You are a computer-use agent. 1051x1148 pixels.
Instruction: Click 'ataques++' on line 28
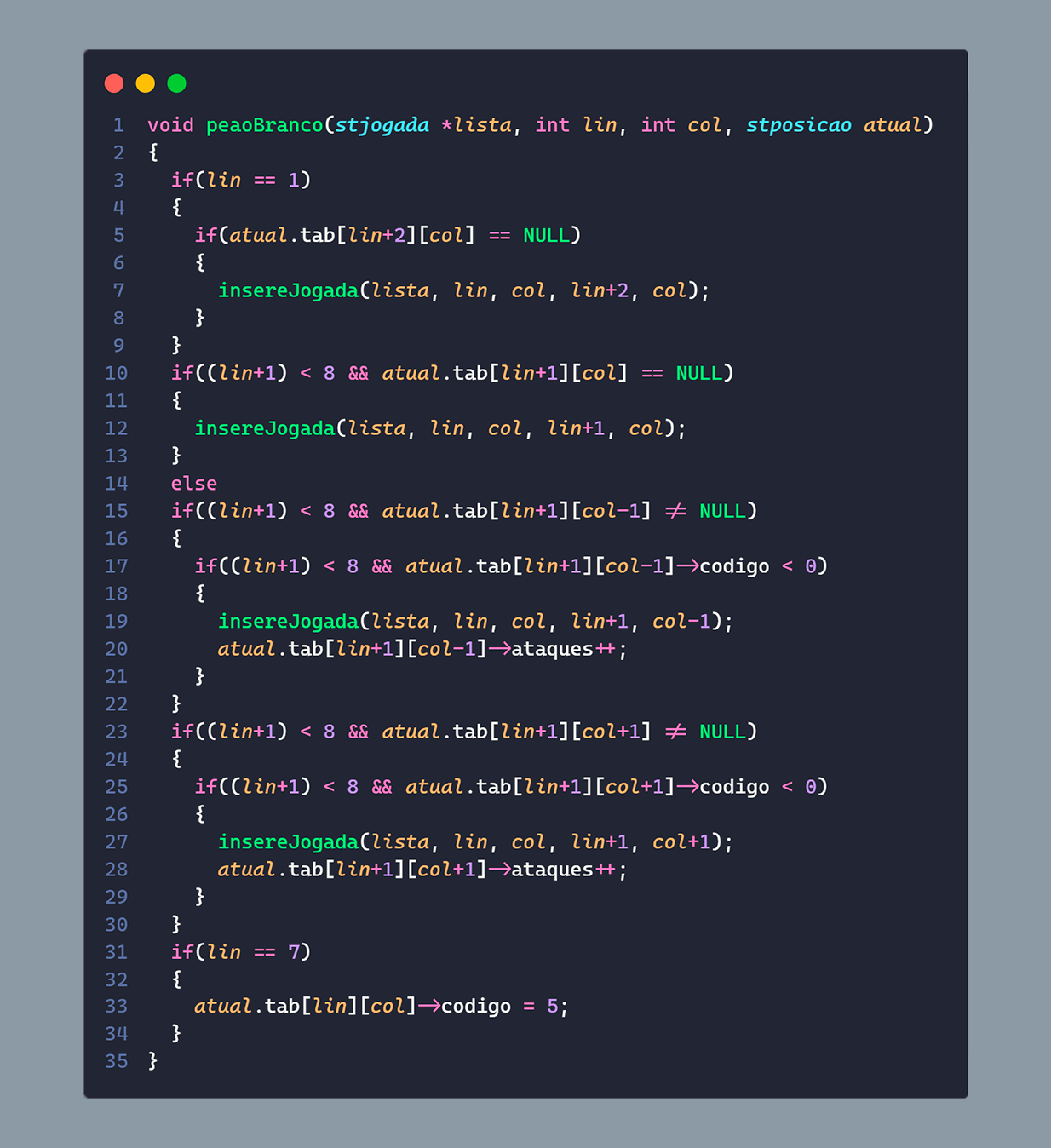tap(563, 870)
